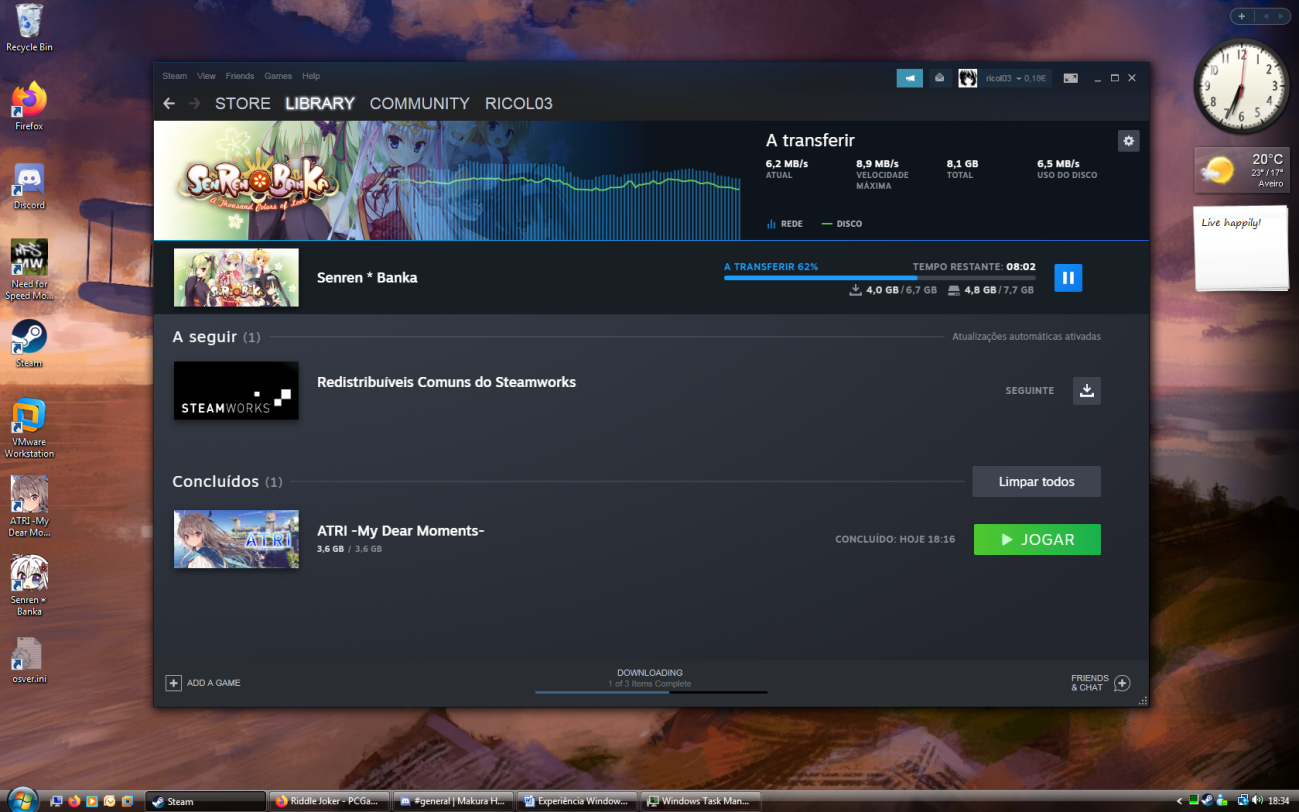The height and width of the screenshot is (812, 1299).
Task: Click the taskbar clock showing 18:34
Action: point(1278,801)
